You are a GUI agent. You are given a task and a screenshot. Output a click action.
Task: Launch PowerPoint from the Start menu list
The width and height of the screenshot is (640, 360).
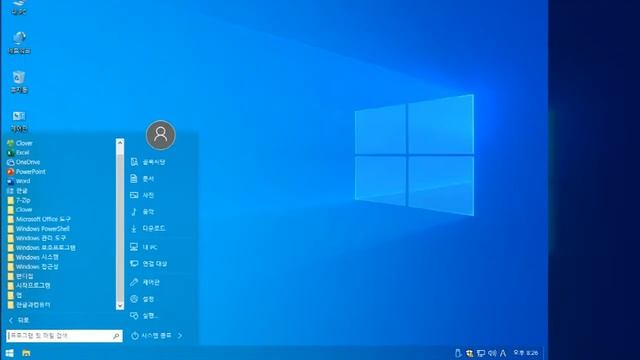[26, 172]
